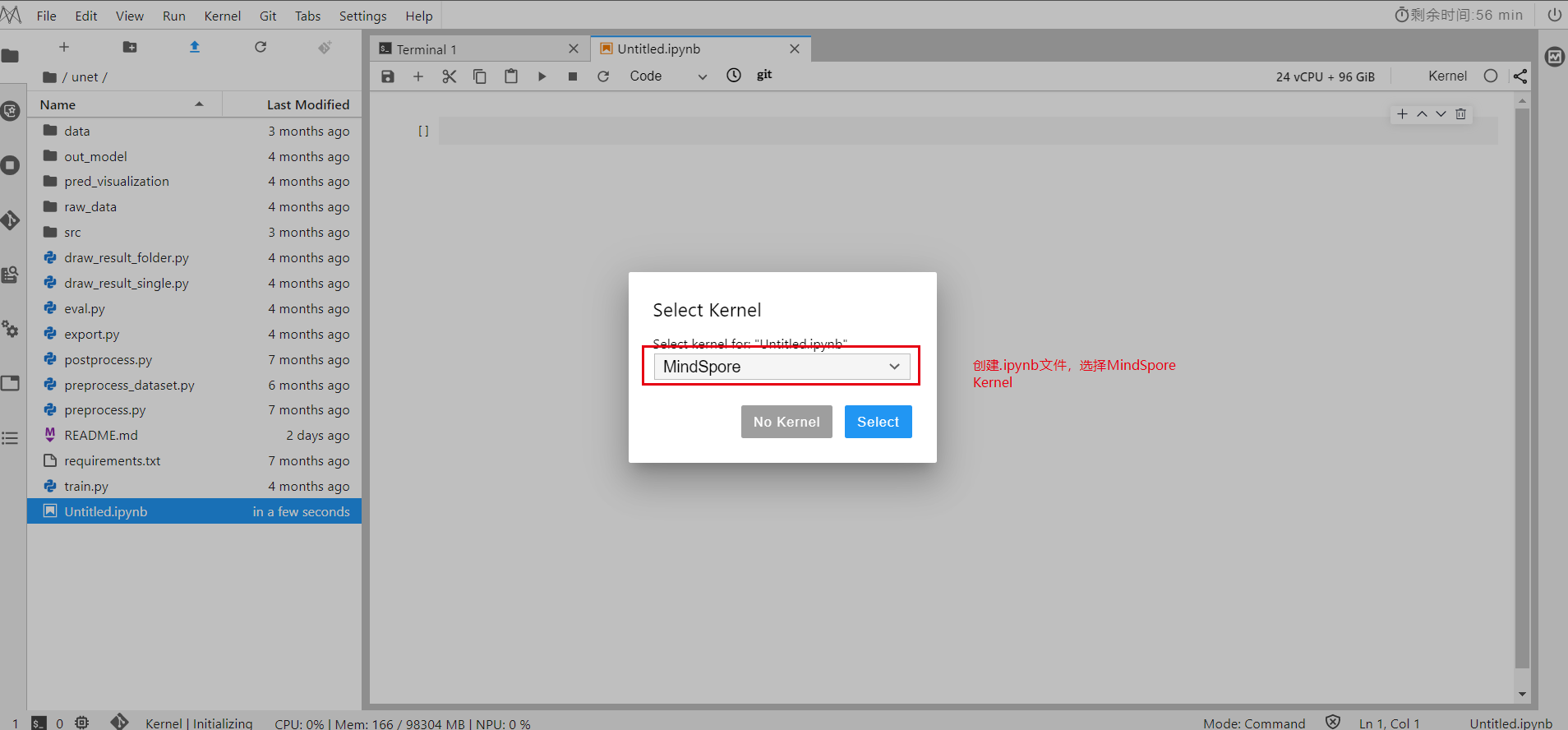Click the clock icon in notebook toolbar
This screenshot has width=1568, height=730.
(x=734, y=76)
